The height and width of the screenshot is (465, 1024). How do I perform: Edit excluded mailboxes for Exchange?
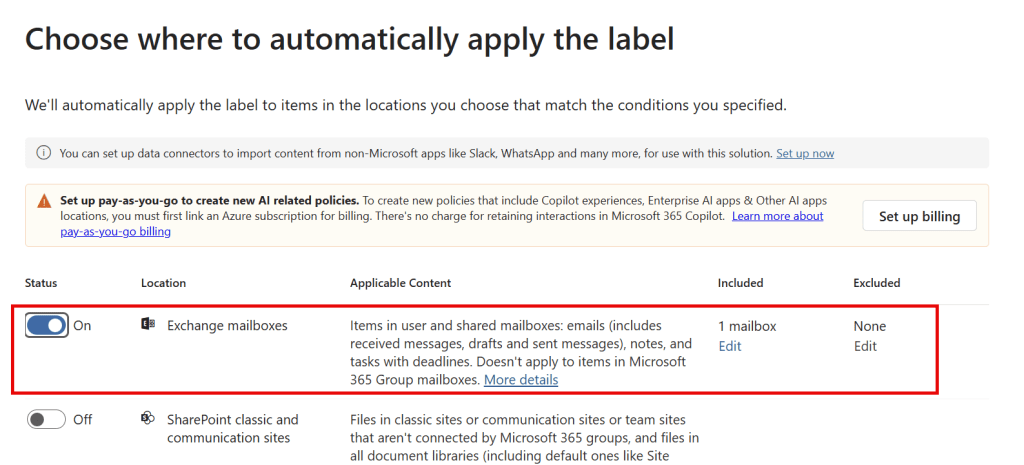tap(865, 346)
